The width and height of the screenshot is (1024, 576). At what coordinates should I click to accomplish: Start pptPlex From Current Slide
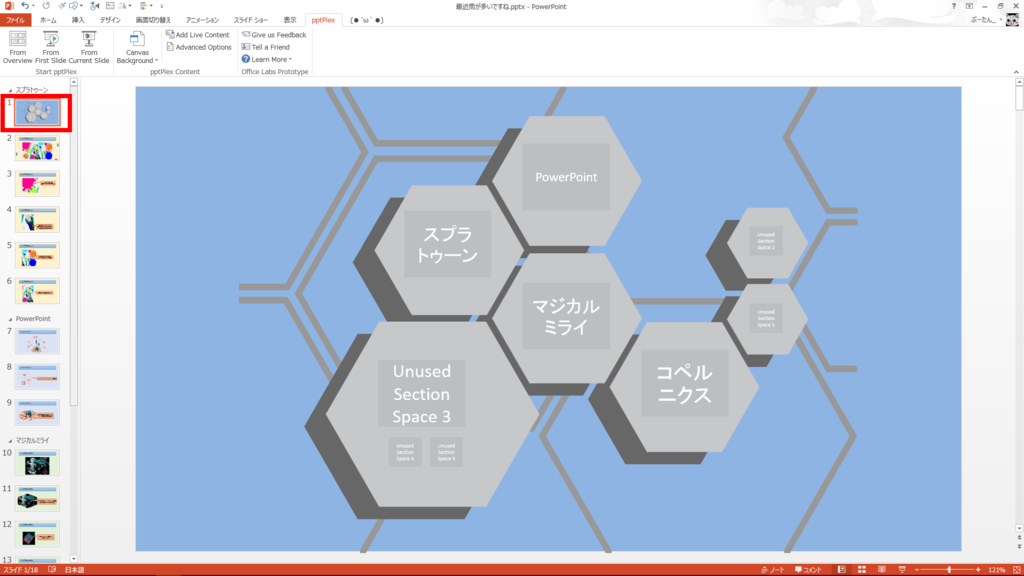(x=89, y=47)
